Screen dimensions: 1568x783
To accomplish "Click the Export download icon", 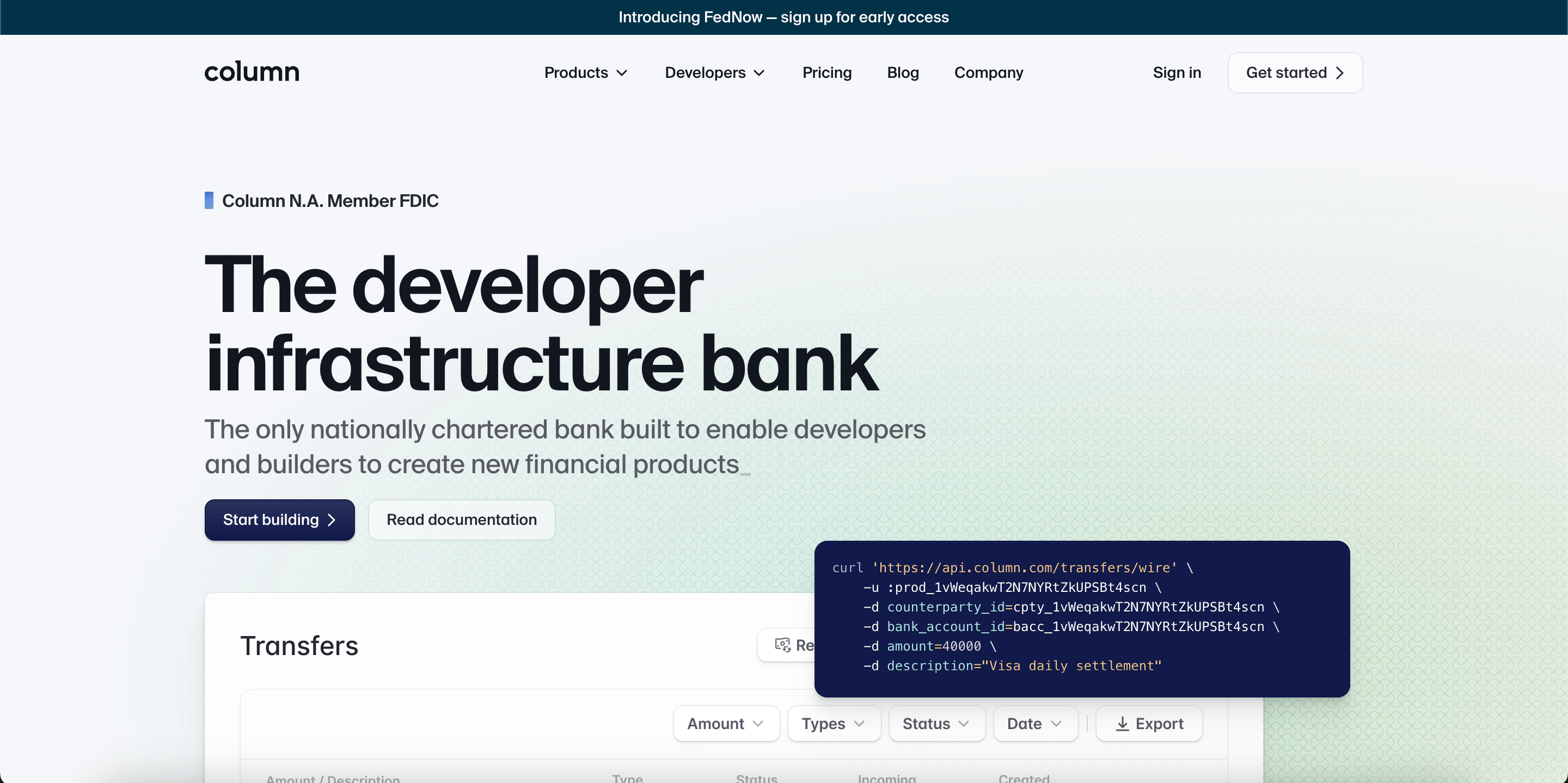I will tap(1123, 723).
